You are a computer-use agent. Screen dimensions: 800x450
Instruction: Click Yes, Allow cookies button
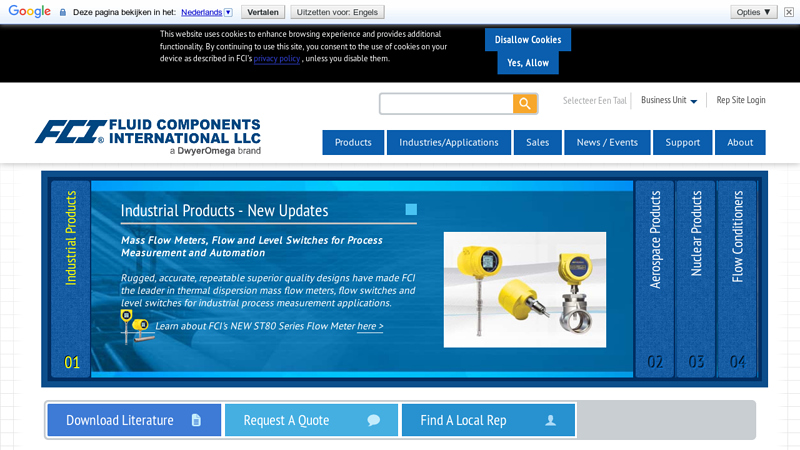click(x=528, y=63)
